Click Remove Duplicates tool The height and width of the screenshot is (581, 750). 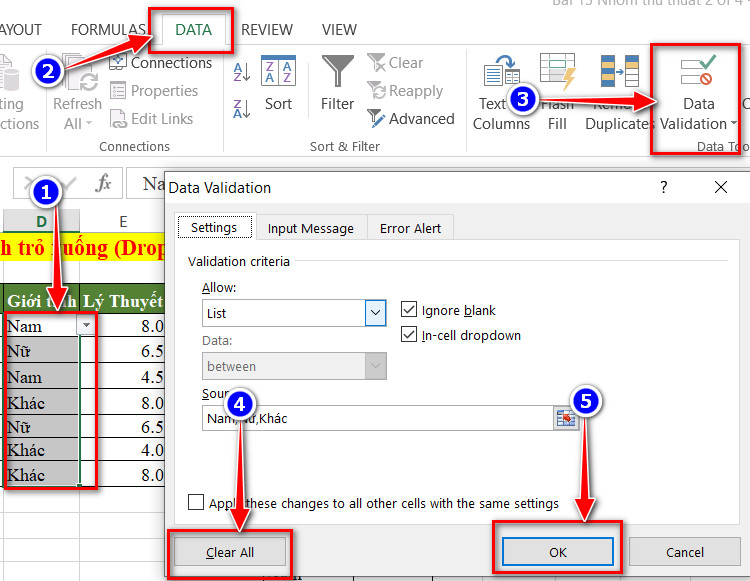click(618, 93)
